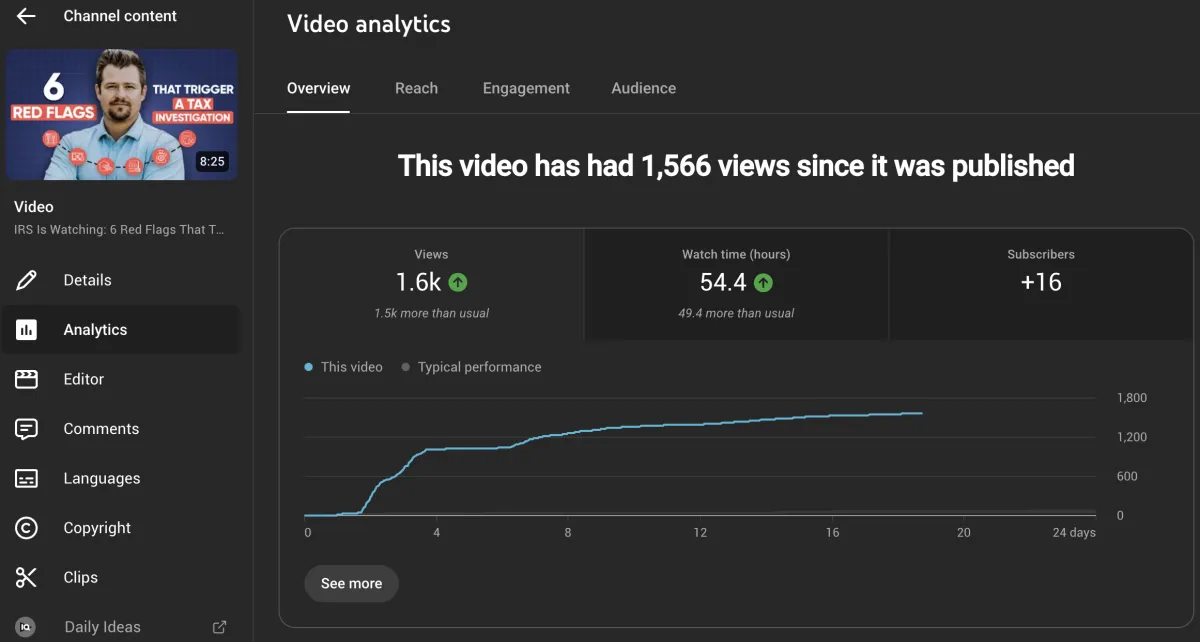Click the video title 'IRS Is Watching'

tap(119, 230)
